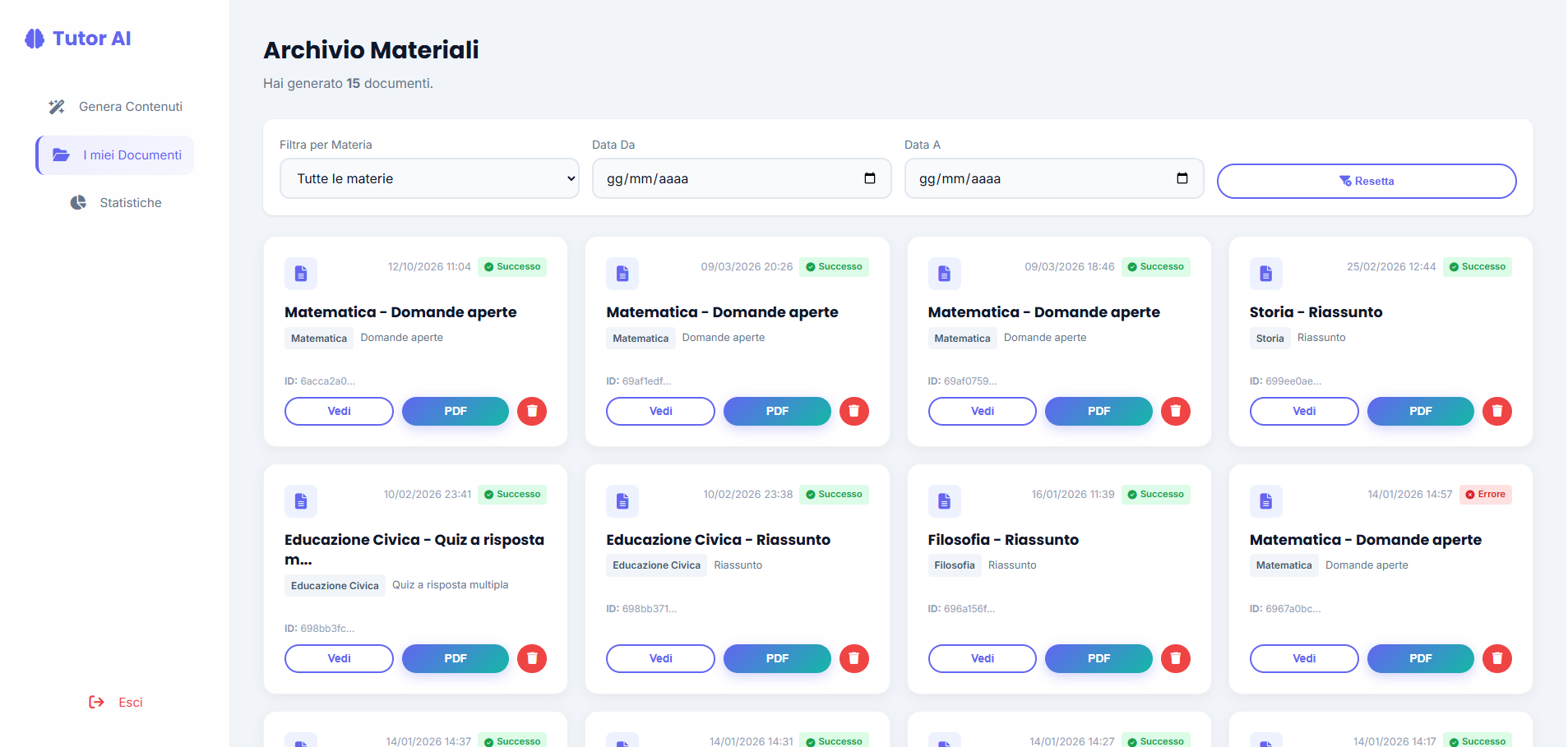Image resolution: width=1568 pixels, height=747 pixels.
Task: Download PDF for Filosofia - Riassunto
Action: click(1099, 658)
